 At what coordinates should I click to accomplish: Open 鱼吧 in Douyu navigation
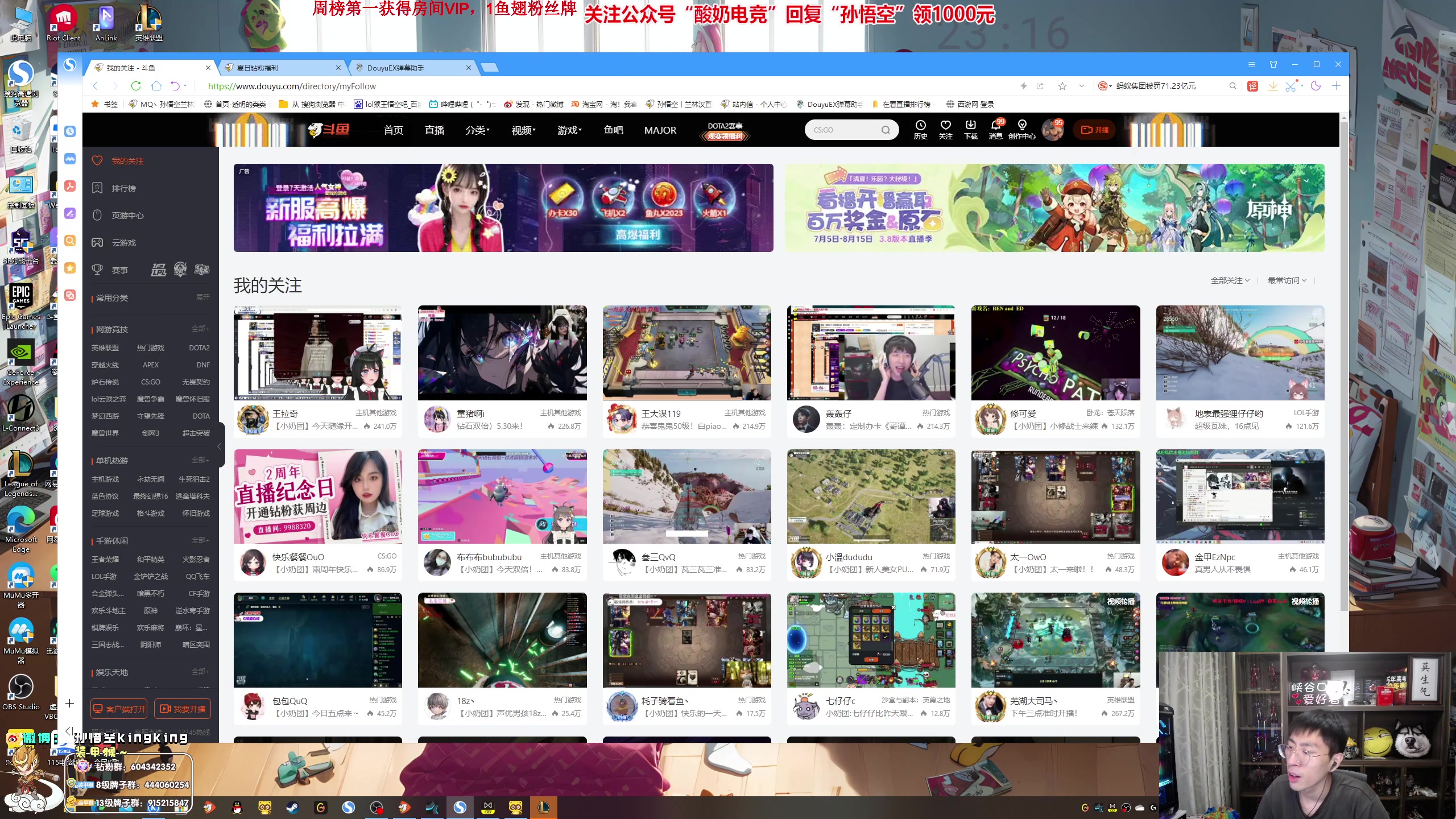coord(613,130)
